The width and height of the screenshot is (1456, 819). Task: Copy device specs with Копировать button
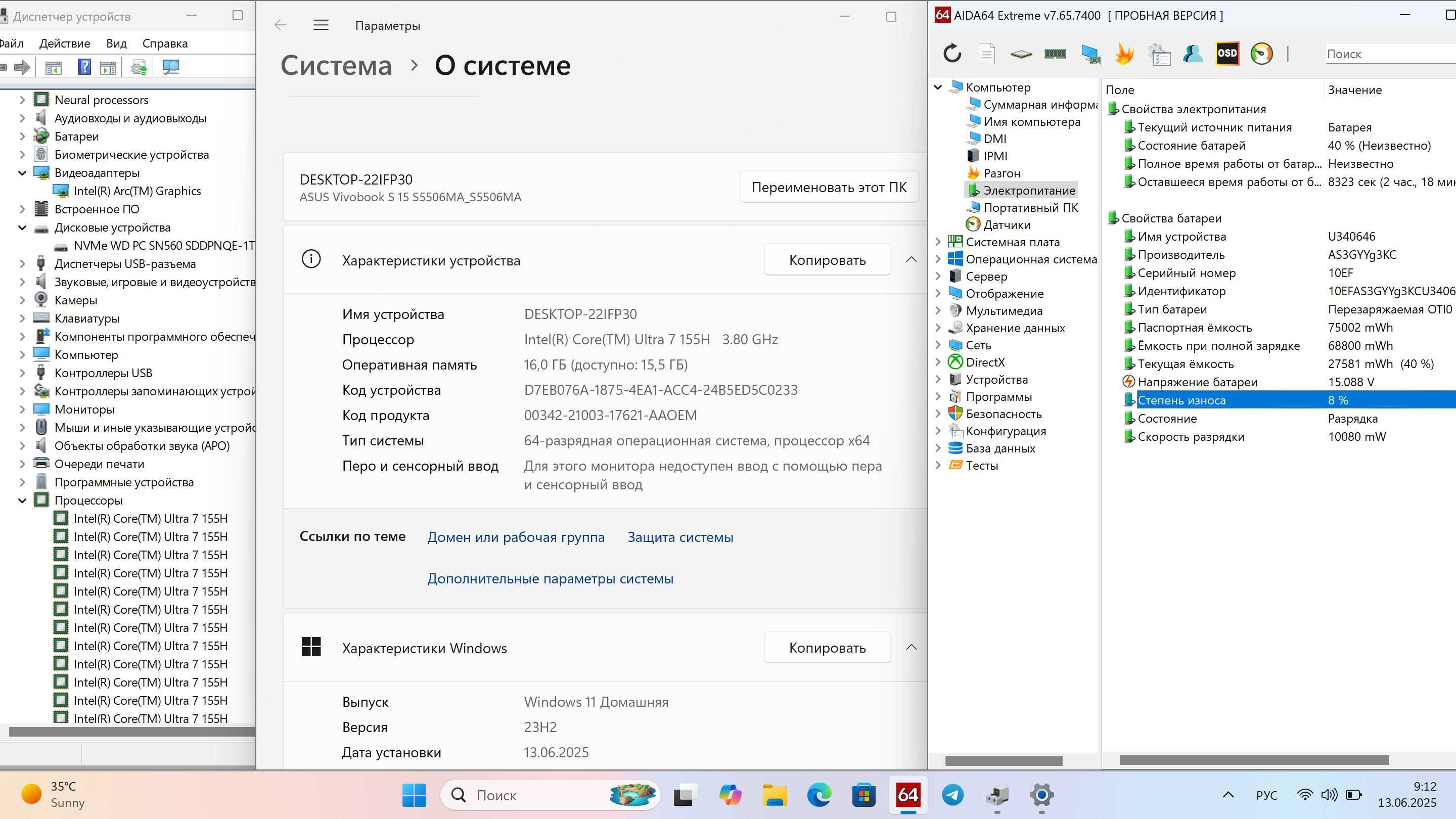pyautogui.click(x=828, y=260)
